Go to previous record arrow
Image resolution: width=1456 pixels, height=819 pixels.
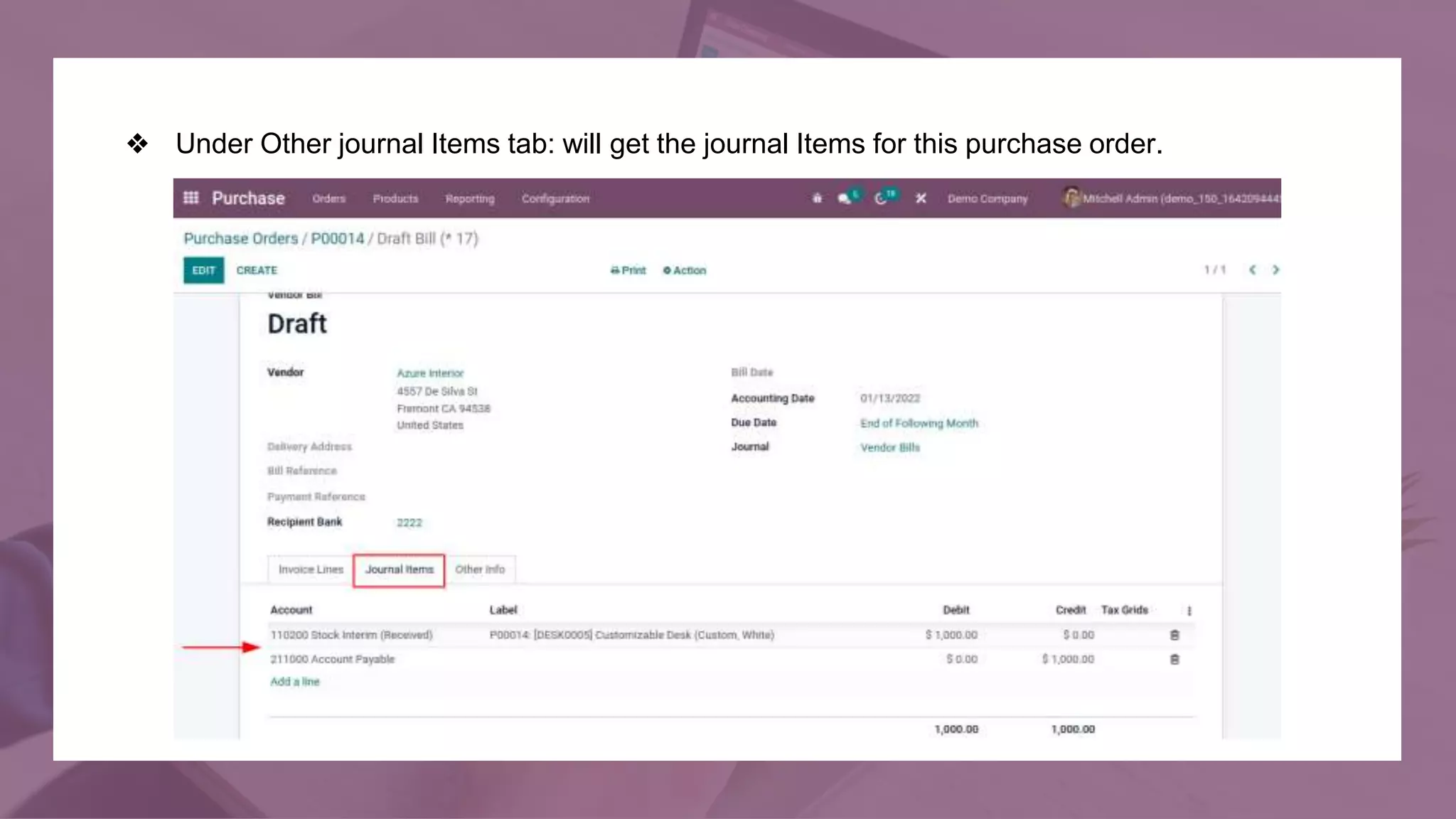click(x=1253, y=269)
